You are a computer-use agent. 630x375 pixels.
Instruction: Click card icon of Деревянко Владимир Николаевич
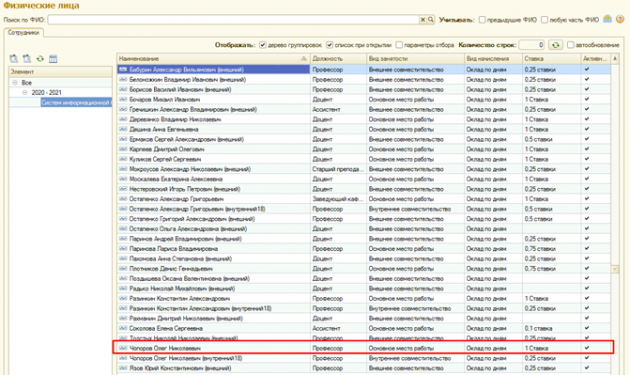(123, 119)
